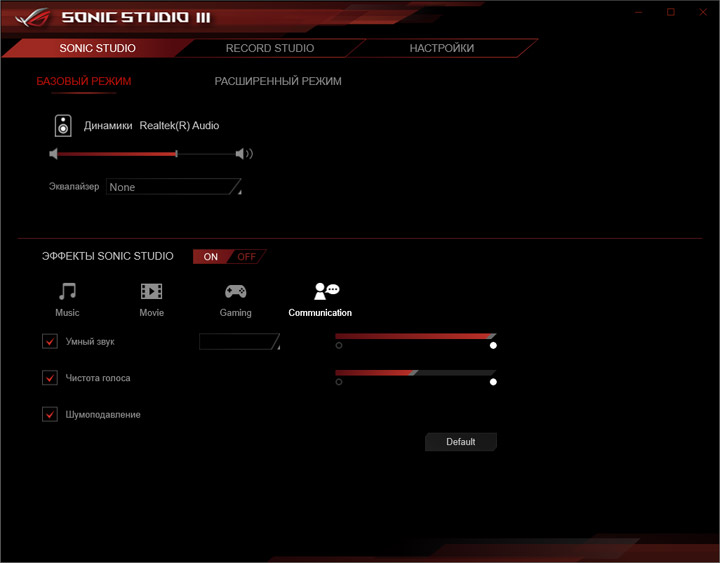Click the Default button
Image resolution: width=720 pixels, height=563 pixels.
[x=461, y=442]
